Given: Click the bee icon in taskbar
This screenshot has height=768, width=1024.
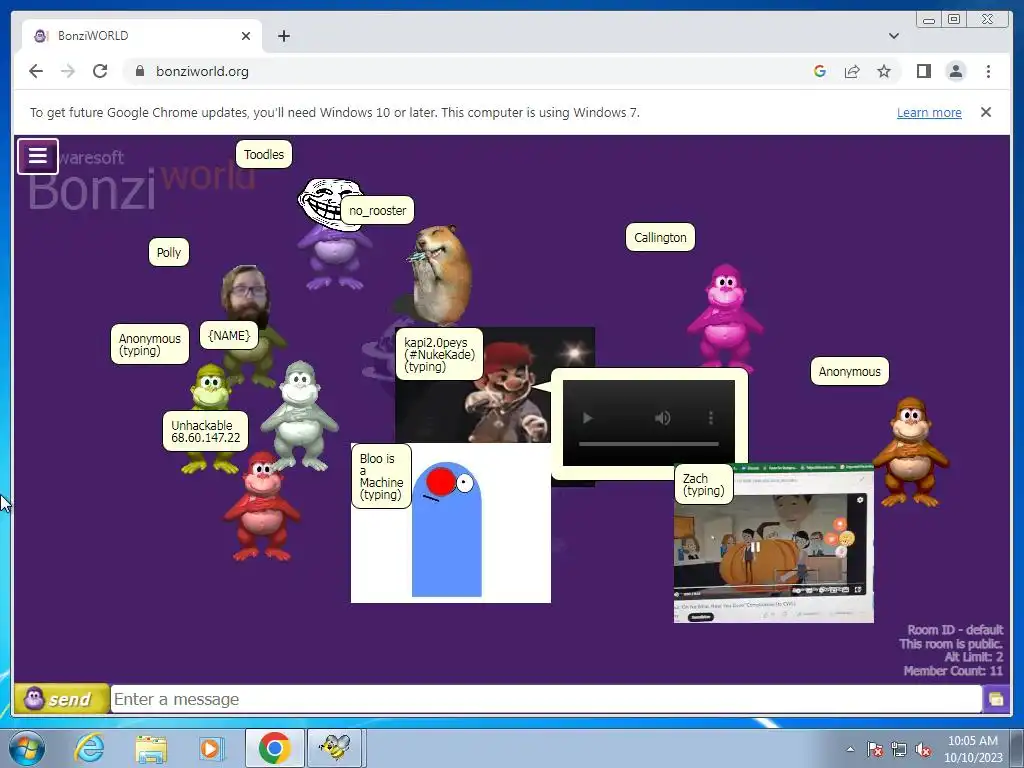Looking at the screenshot, I should 335,748.
